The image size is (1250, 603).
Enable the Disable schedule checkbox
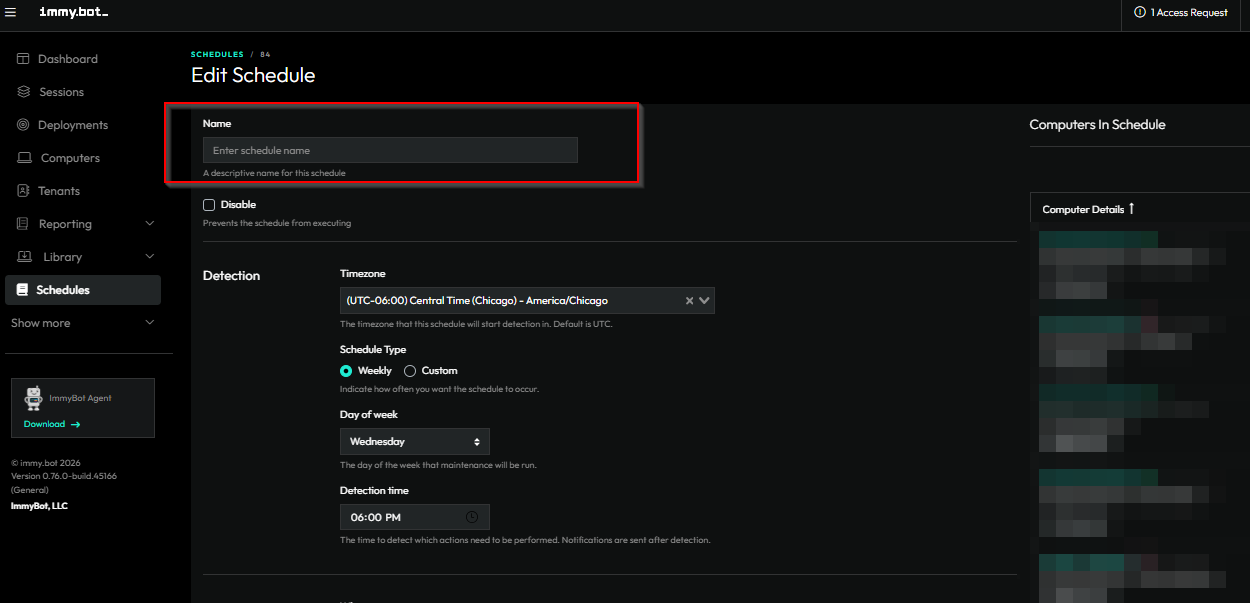pos(209,205)
